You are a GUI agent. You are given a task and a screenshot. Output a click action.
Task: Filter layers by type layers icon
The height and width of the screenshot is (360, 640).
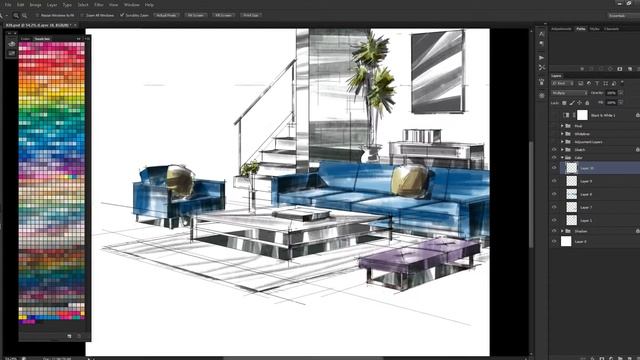click(597, 83)
